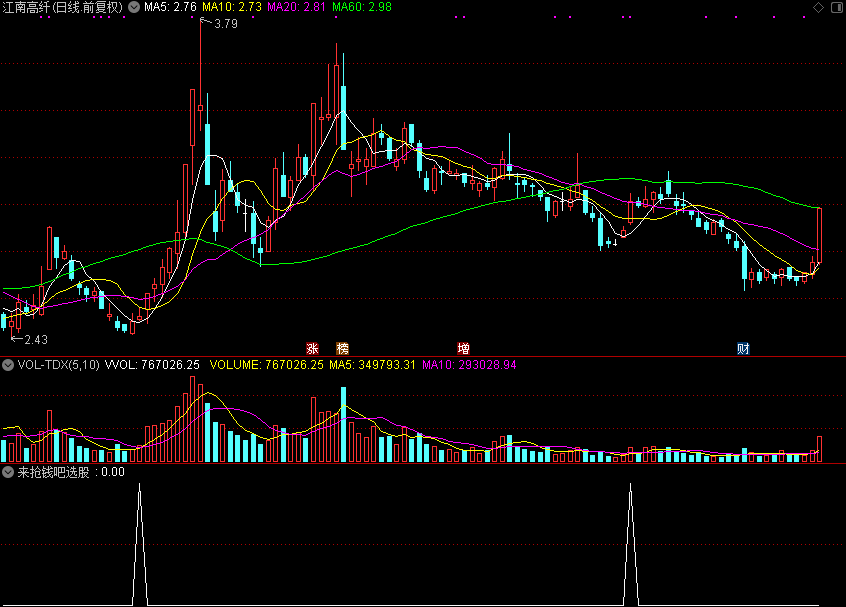Click the 3.79 high price flag marker
Image resolution: width=846 pixels, height=607 pixels.
[224, 25]
